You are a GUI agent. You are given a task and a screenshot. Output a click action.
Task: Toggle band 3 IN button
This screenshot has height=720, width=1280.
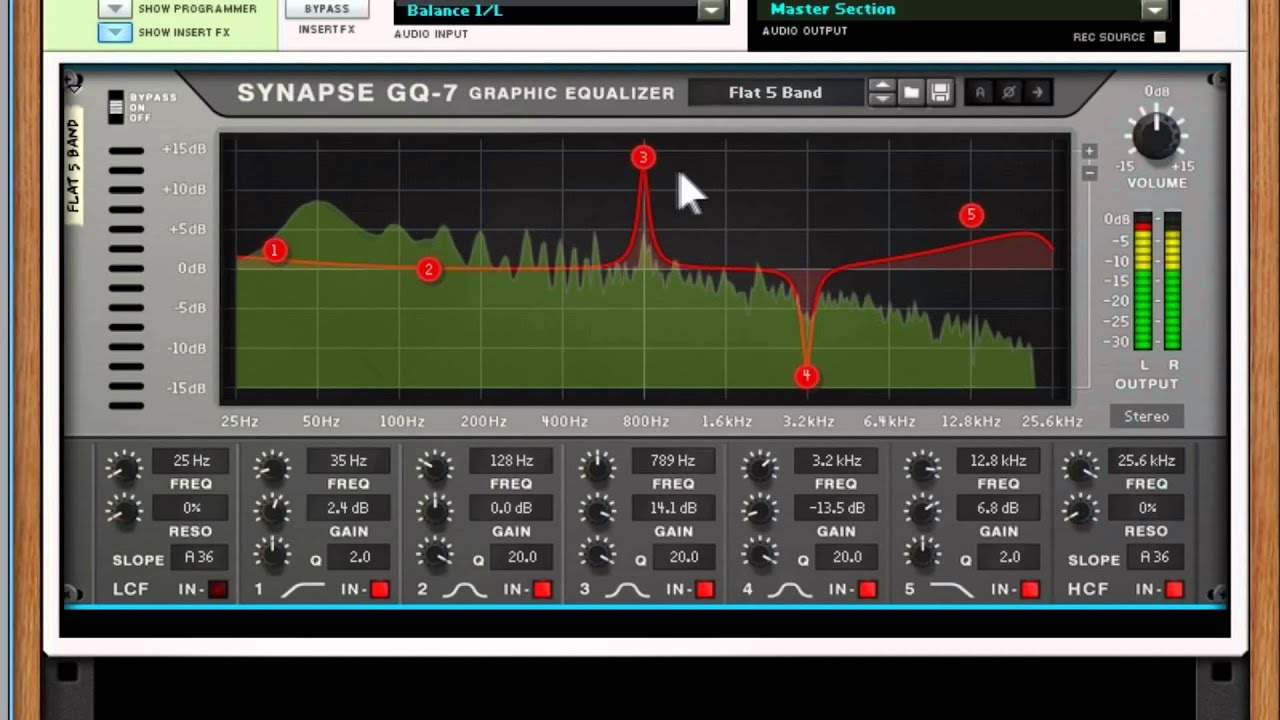705,590
